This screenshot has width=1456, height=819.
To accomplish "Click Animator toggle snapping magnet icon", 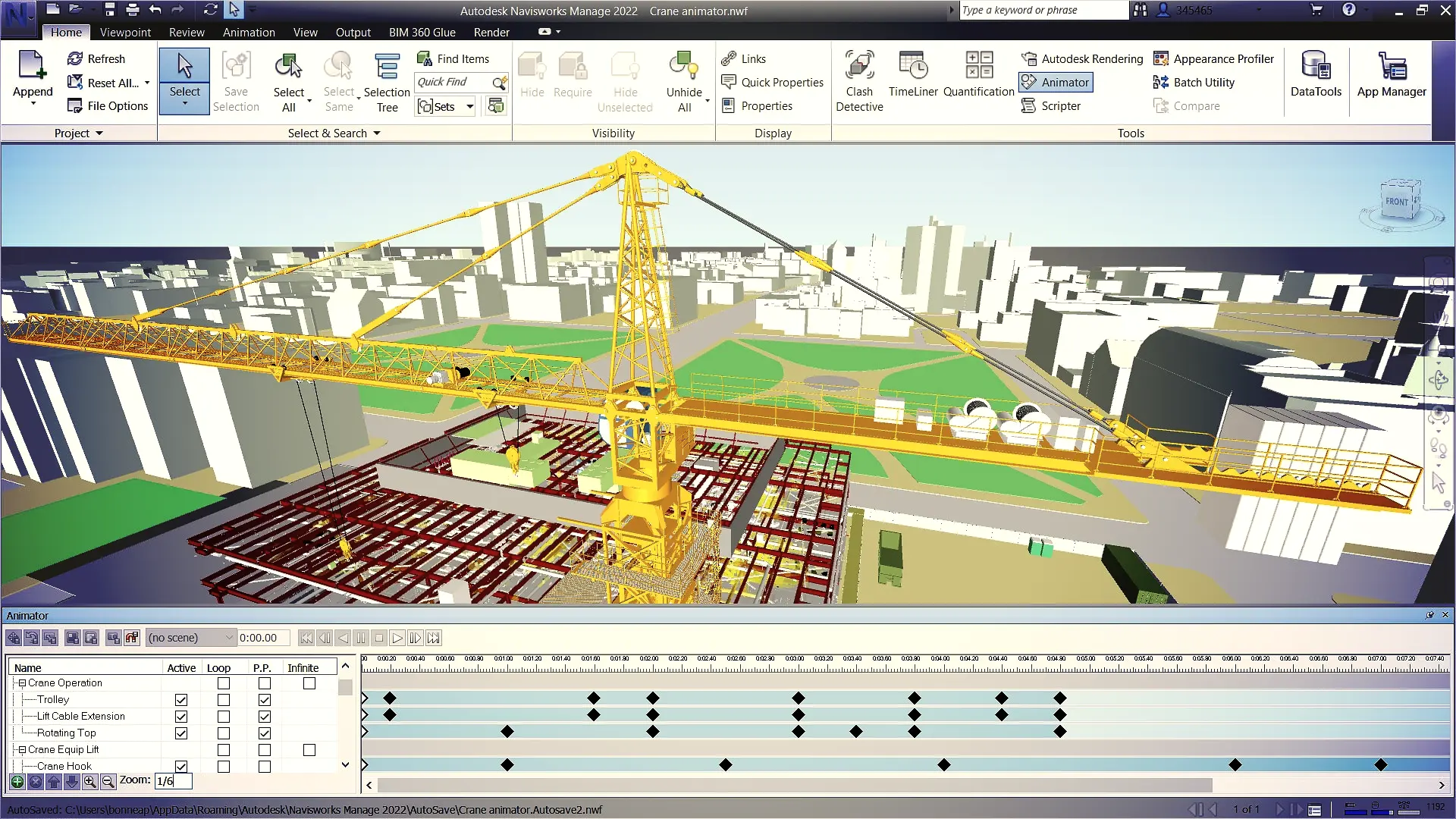I will click(x=132, y=638).
